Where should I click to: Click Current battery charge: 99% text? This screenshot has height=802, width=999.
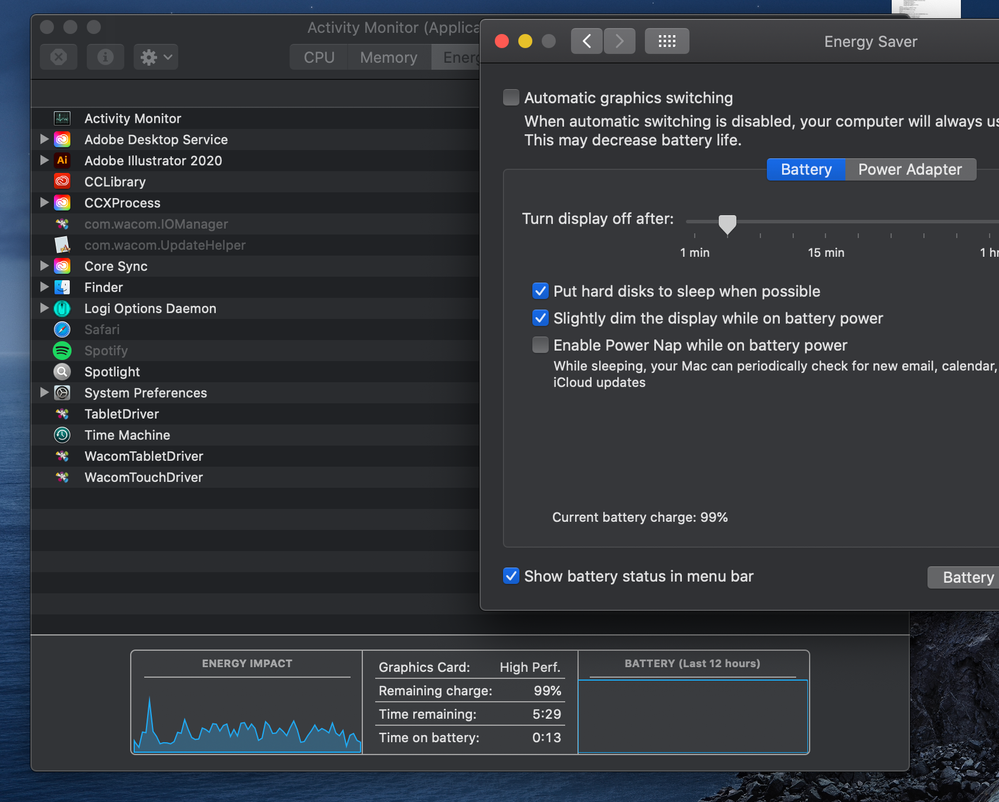click(640, 517)
